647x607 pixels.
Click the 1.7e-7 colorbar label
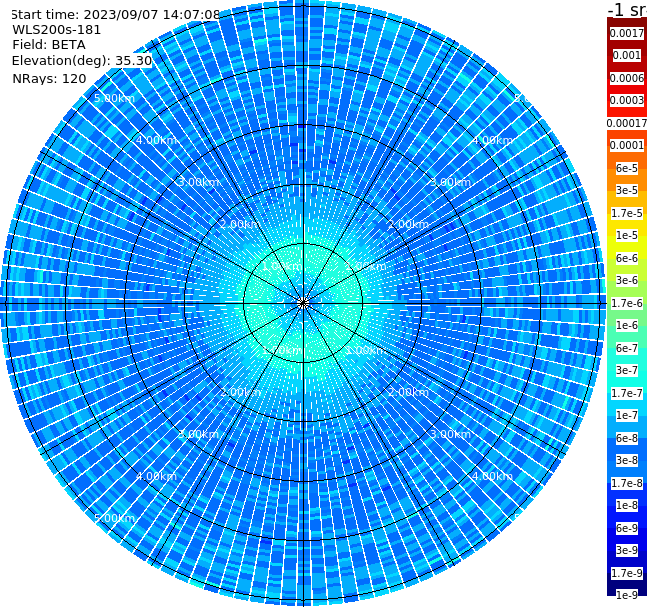[x=627, y=393]
